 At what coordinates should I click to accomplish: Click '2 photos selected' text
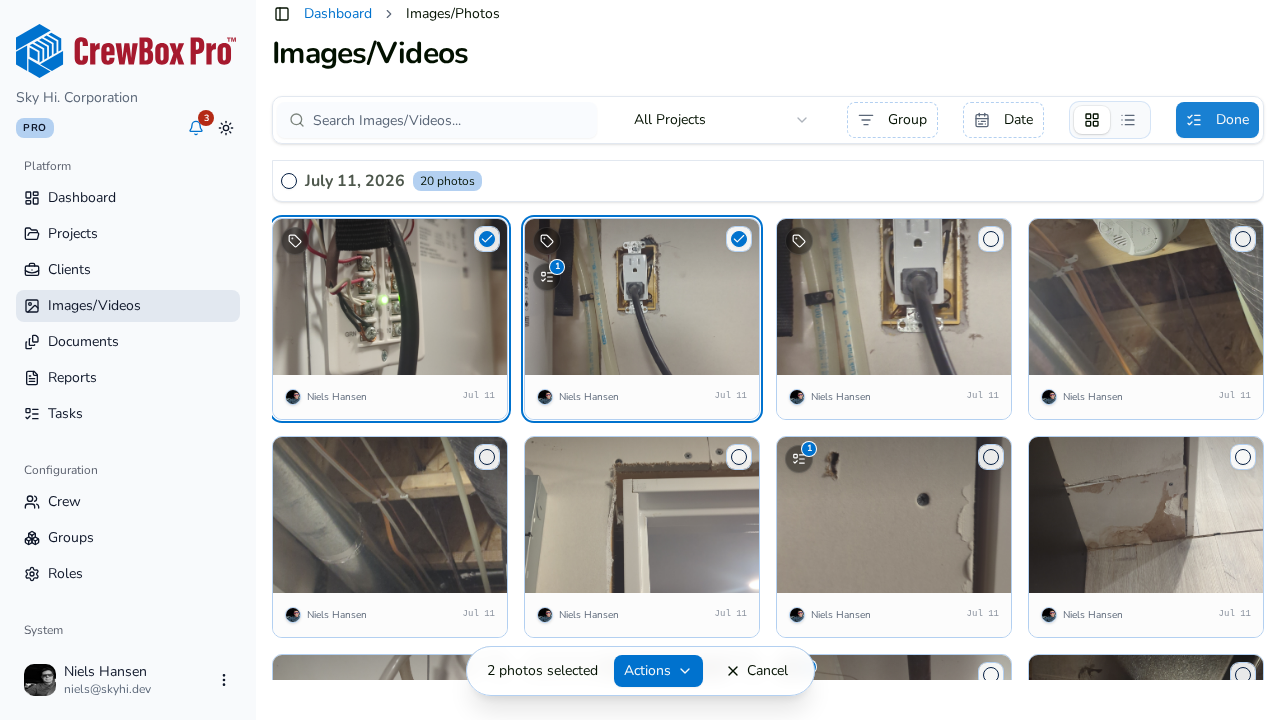pos(542,671)
